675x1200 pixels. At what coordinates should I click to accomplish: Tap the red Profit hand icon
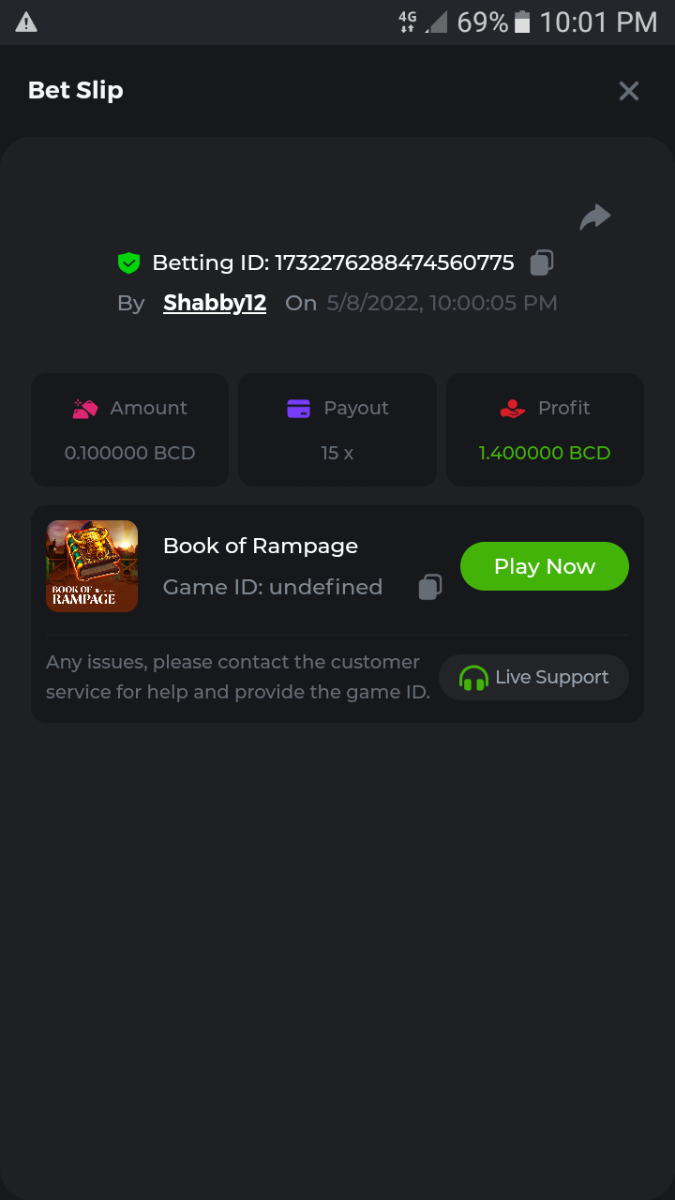tap(512, 408)
